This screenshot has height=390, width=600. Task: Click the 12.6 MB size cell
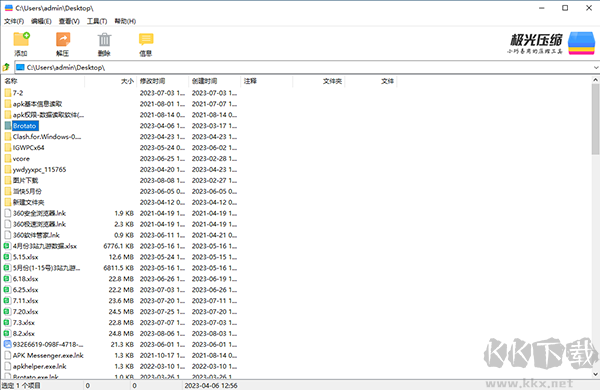coord(121,257)
